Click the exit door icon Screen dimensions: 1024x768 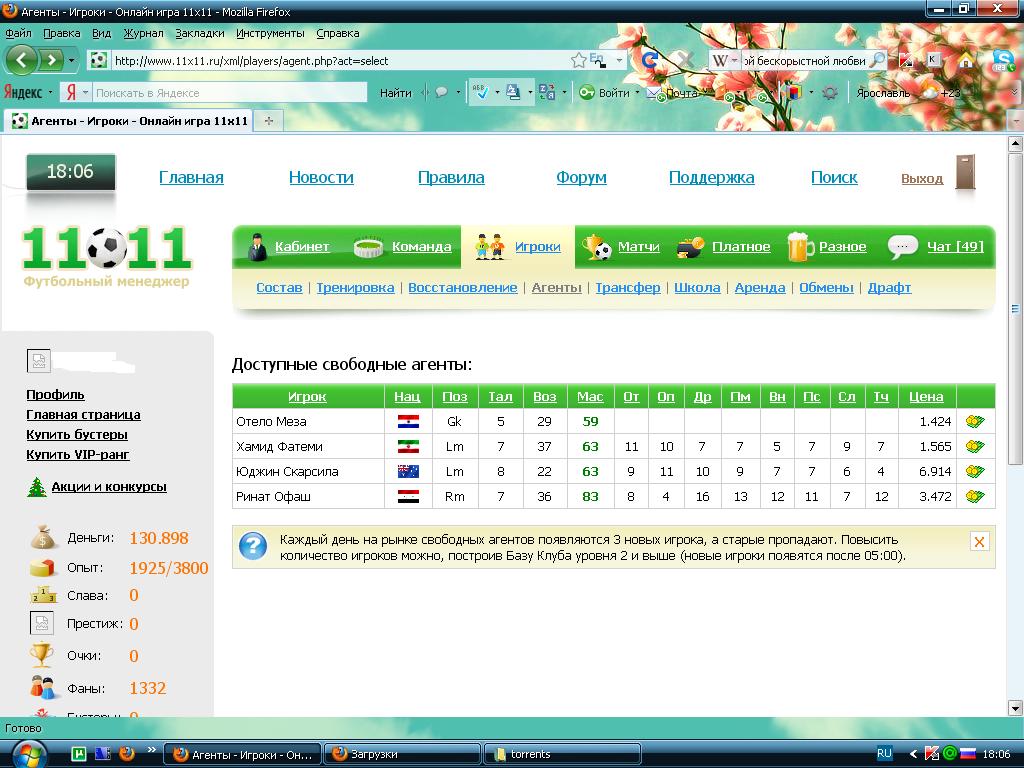coord(964,173)
